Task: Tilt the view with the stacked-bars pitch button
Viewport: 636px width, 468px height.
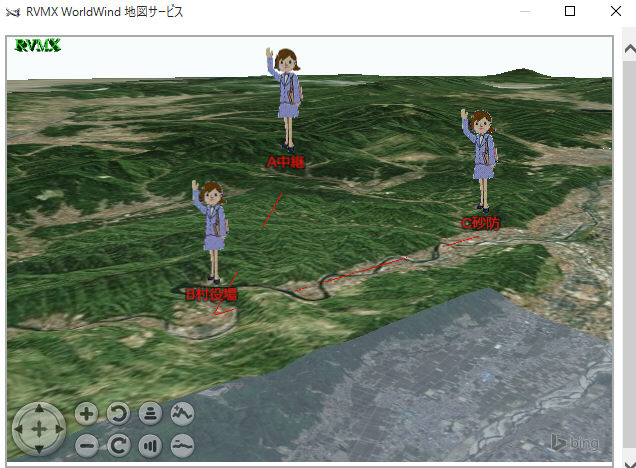Action: [150, 413]
